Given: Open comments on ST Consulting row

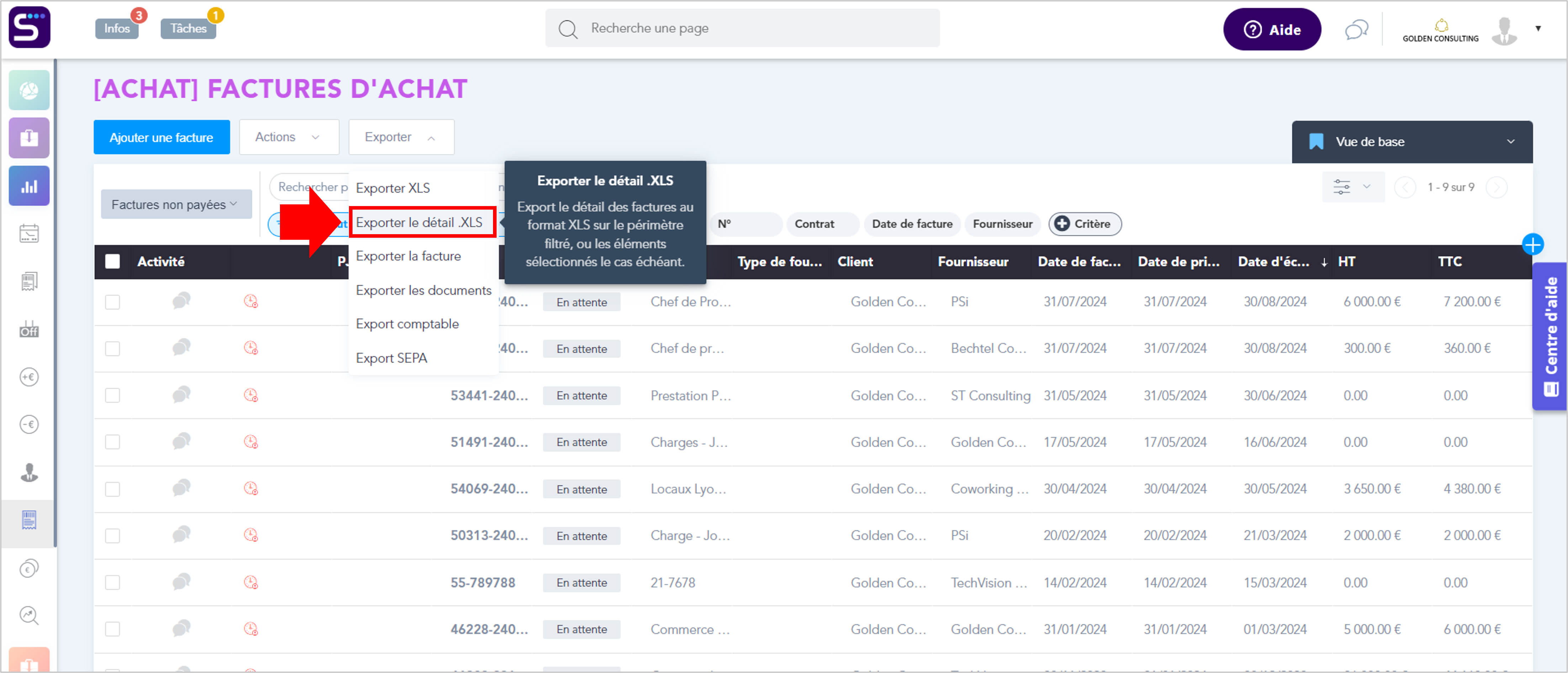Looking at the screenshot, I should point(181,395).
